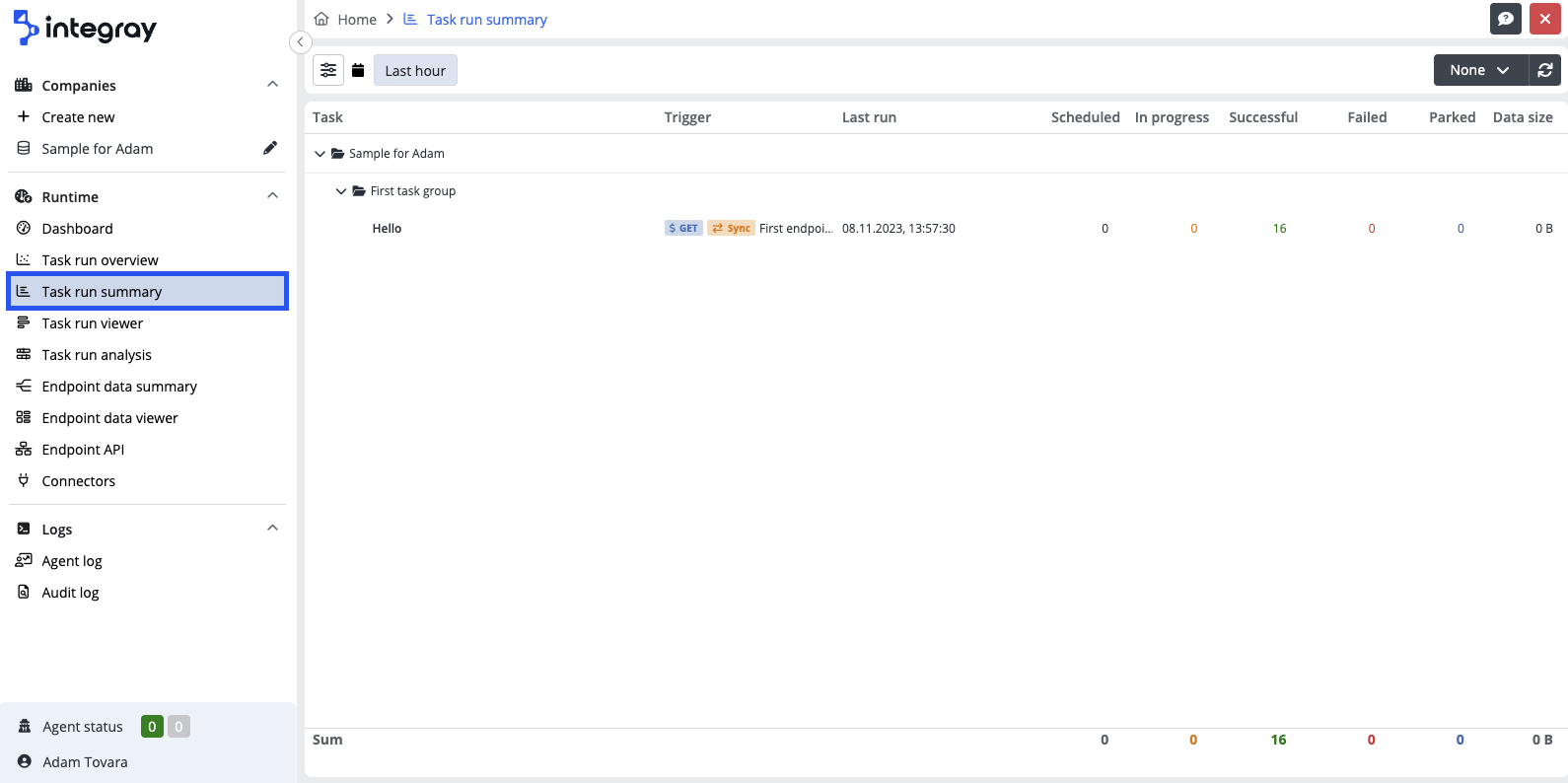Screen dimensions: 1568x783
Task: Click the green Agent status badge
Action: 152,727
